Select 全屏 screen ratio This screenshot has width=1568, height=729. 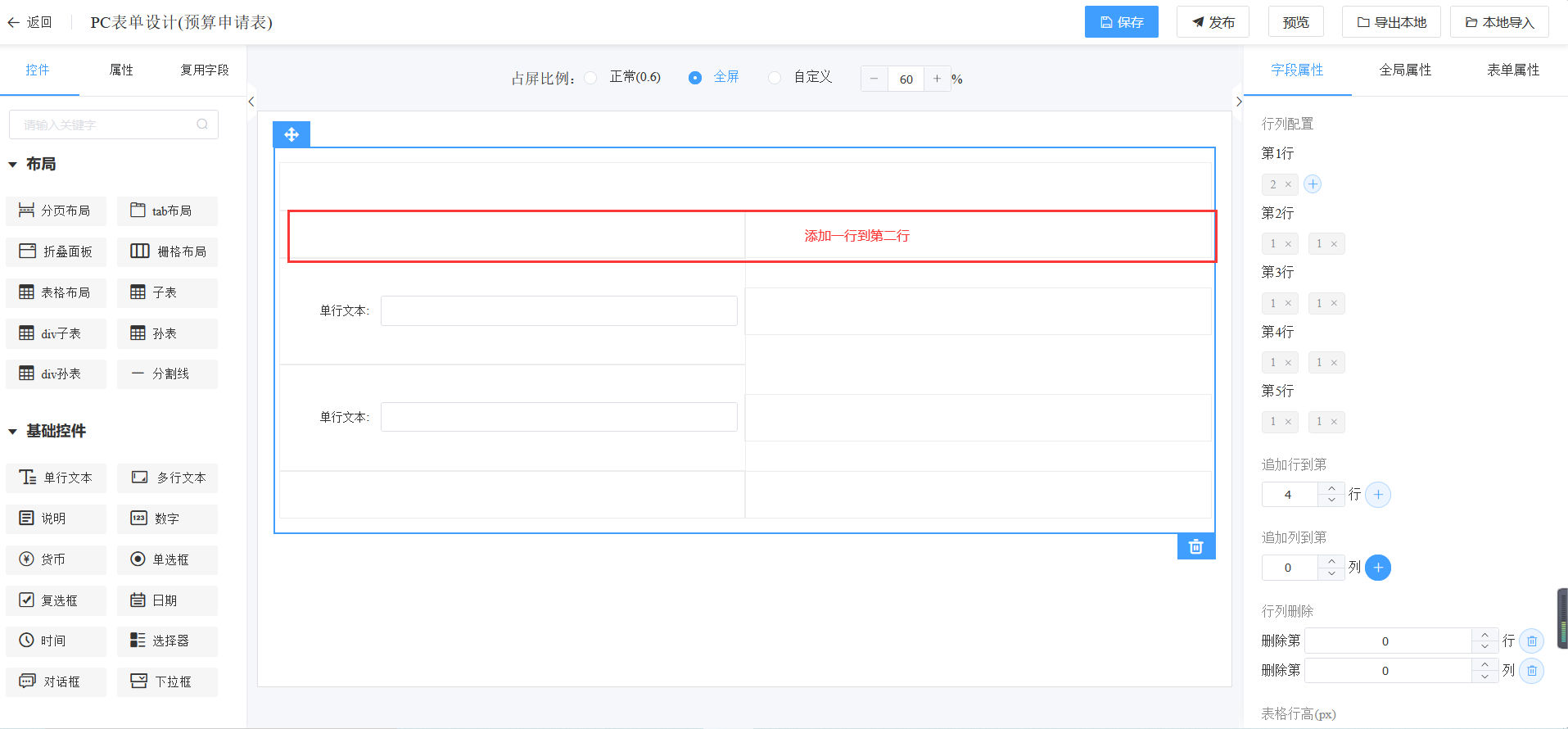tap(695, 78)
